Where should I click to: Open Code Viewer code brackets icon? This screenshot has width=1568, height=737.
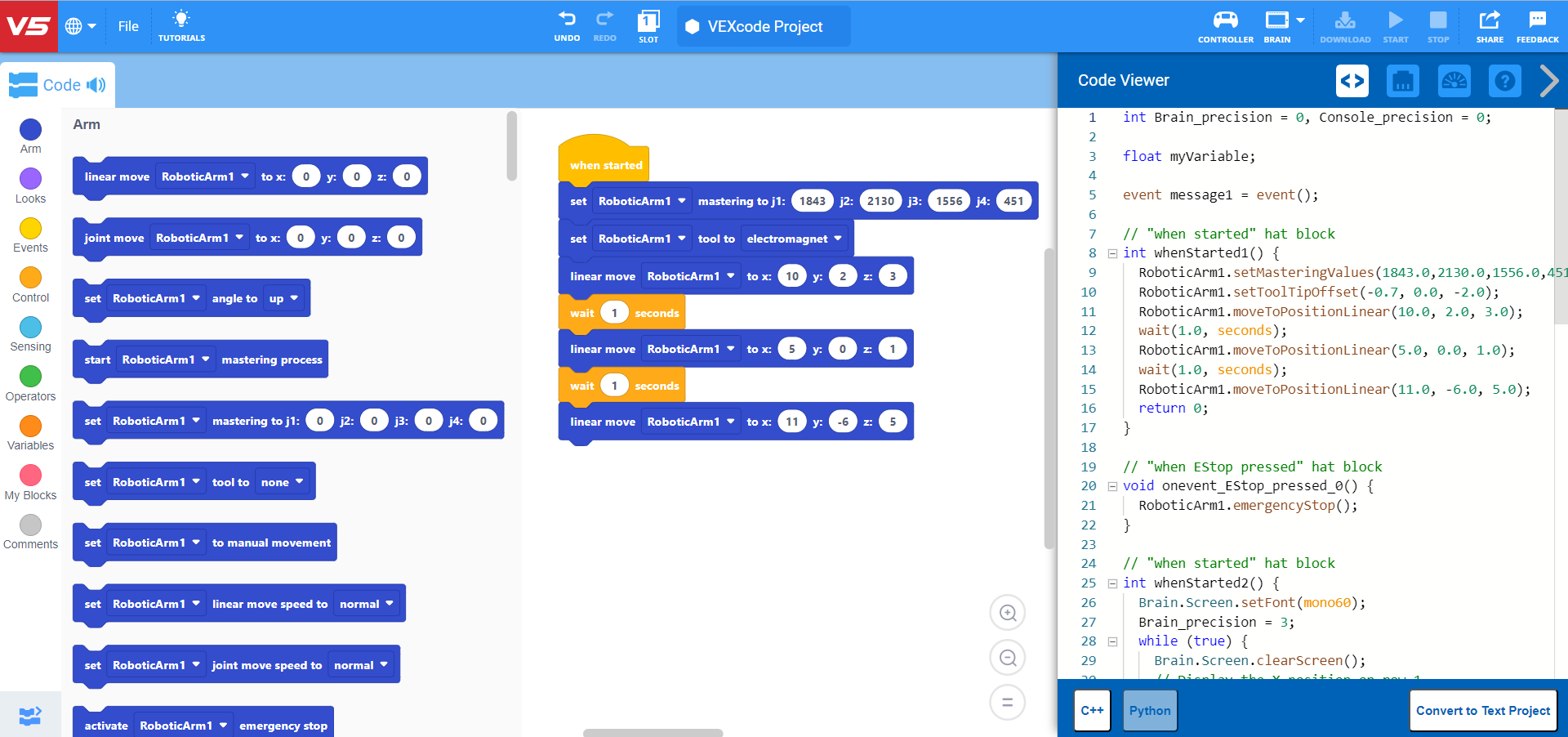point(1352,81)
